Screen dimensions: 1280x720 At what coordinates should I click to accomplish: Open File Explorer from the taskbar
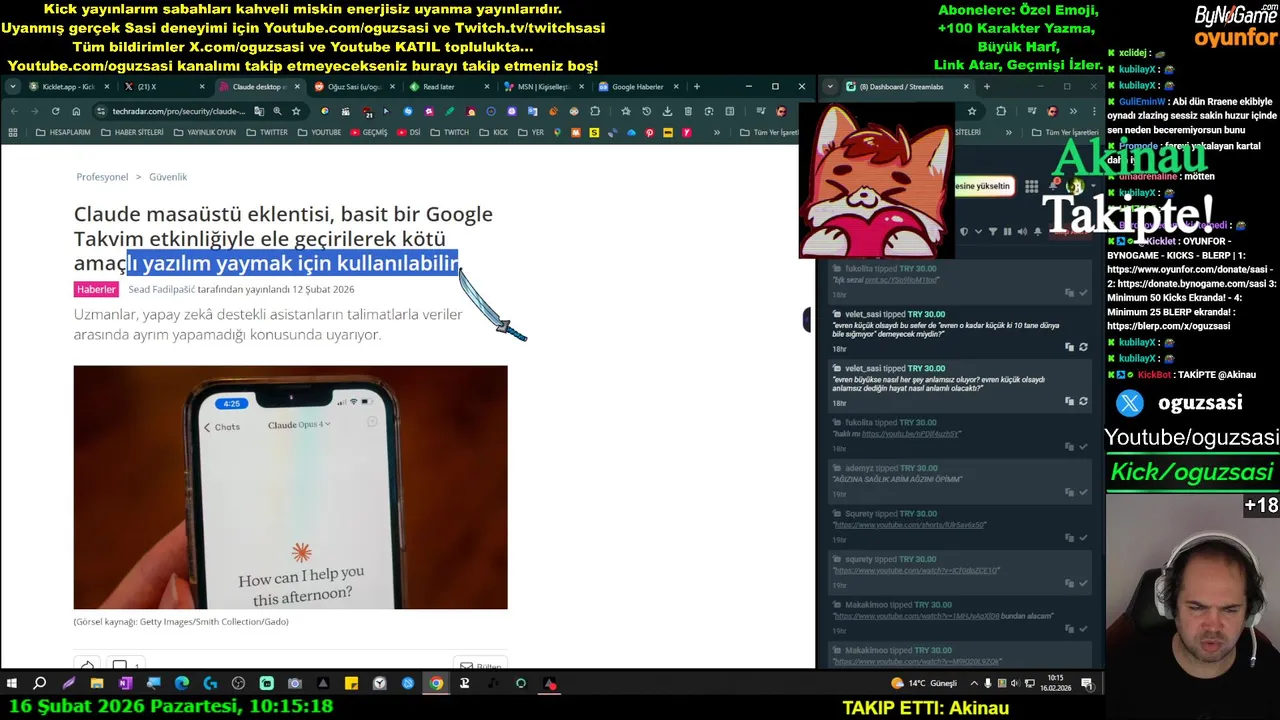pyautogui.click(x=97, y=684)
